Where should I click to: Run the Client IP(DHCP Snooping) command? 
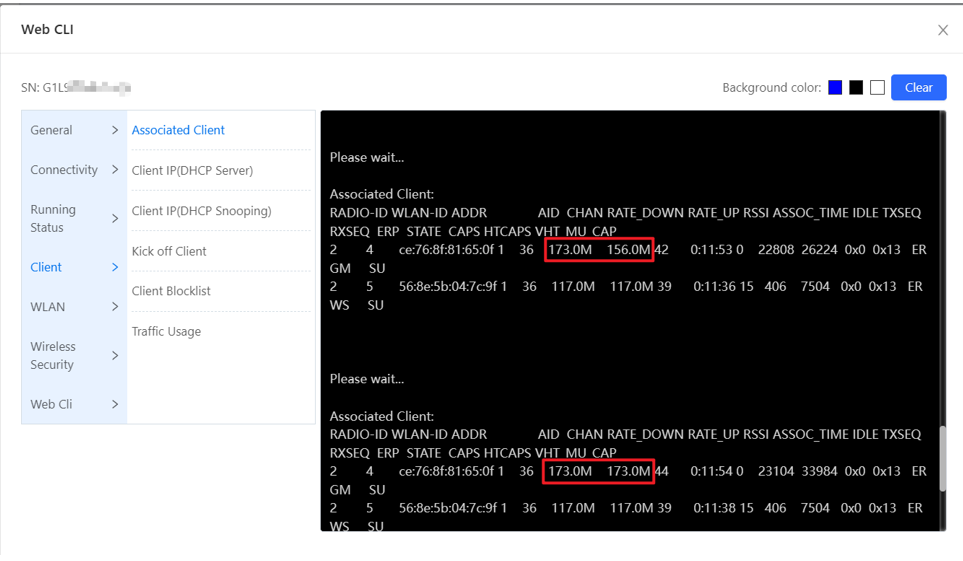[x=201, y=211]
